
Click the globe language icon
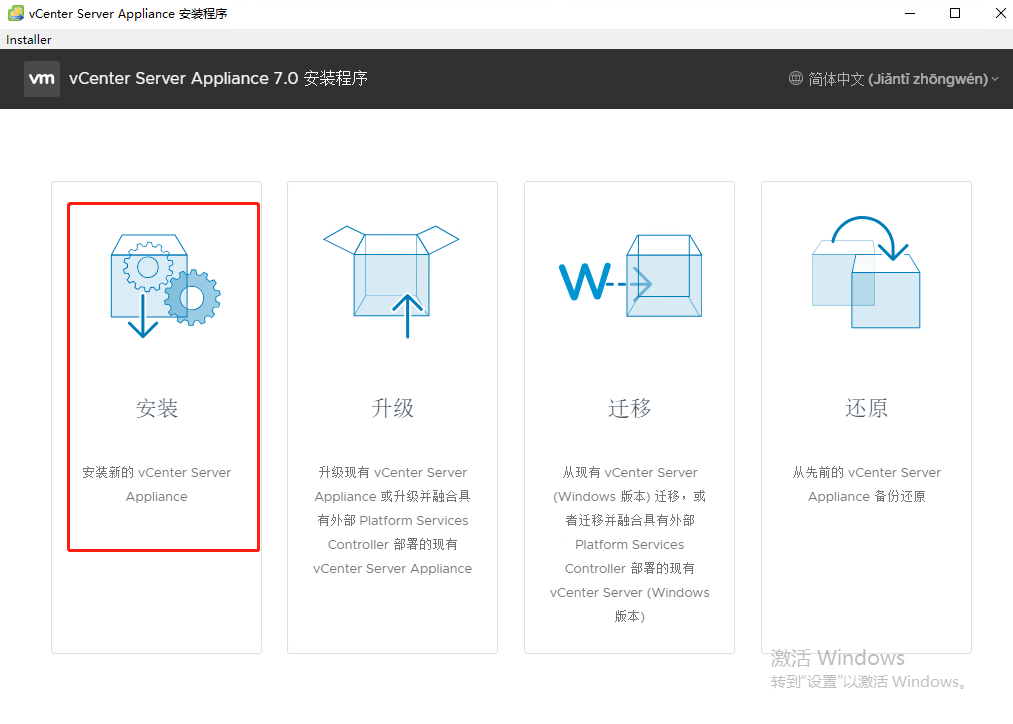pos(796,79)
